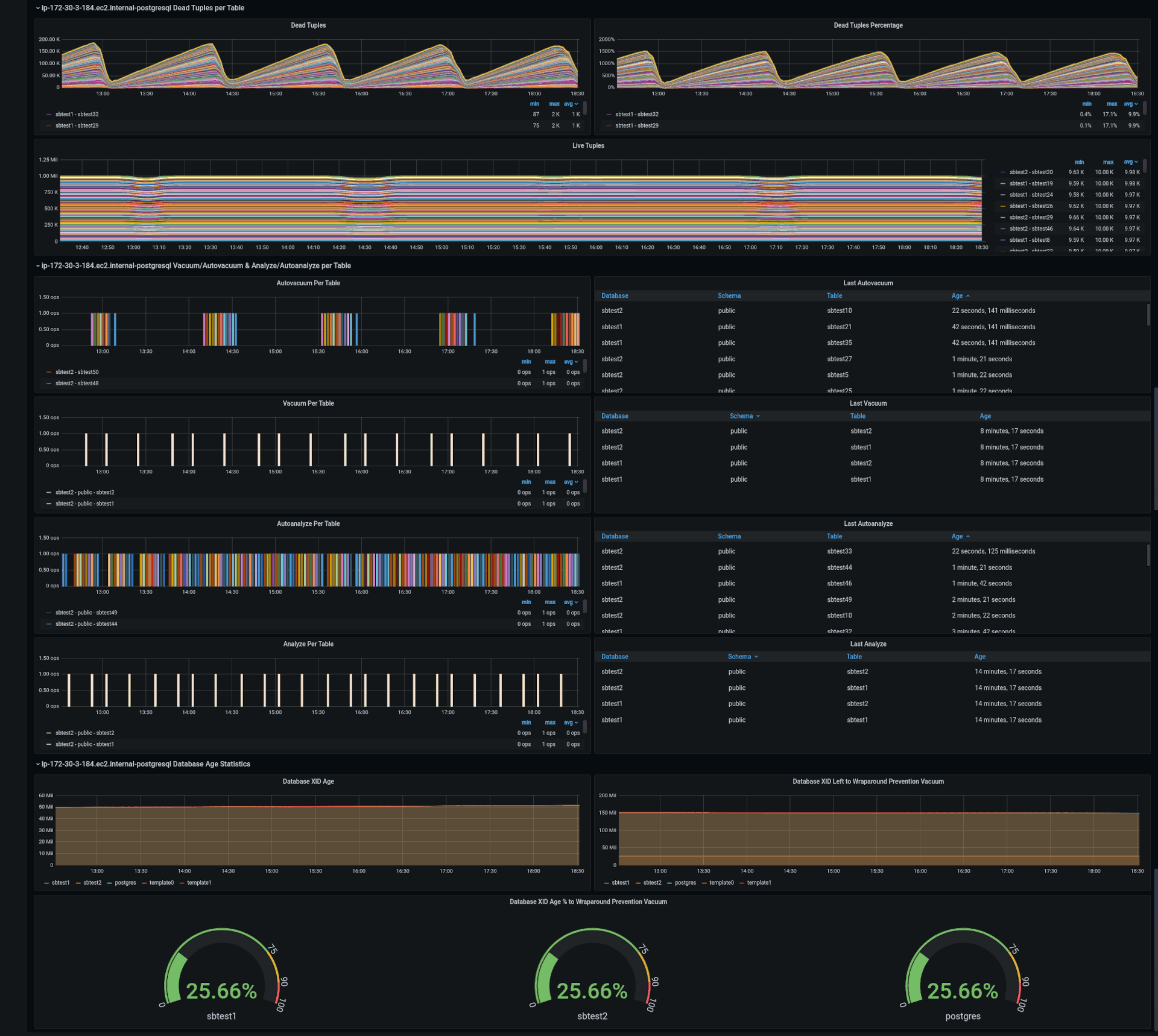Click Age sort arrow in Last Autoanalyze table
The width and height of the screenshot is (1158, 1036).
point(968,537)
